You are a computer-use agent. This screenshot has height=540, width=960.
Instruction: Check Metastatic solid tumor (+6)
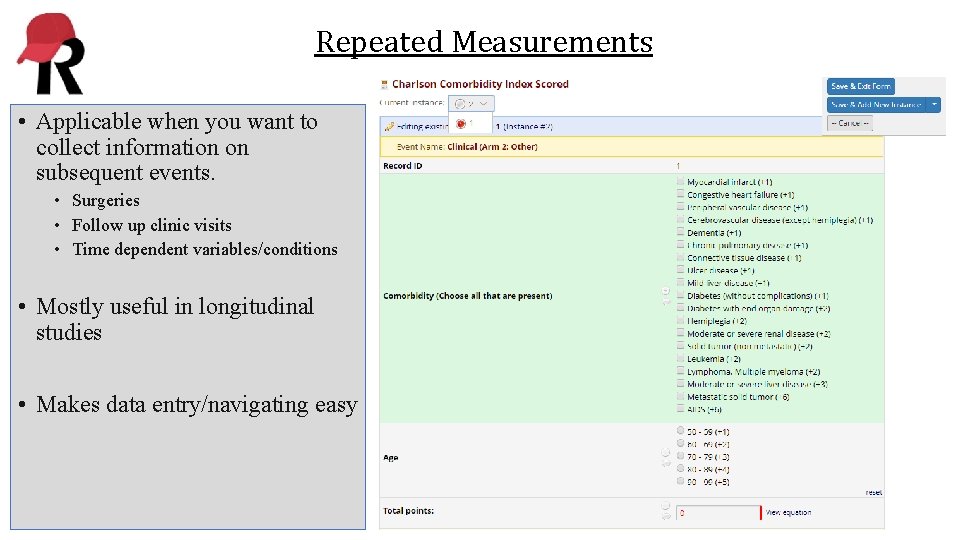coord(680,396)
